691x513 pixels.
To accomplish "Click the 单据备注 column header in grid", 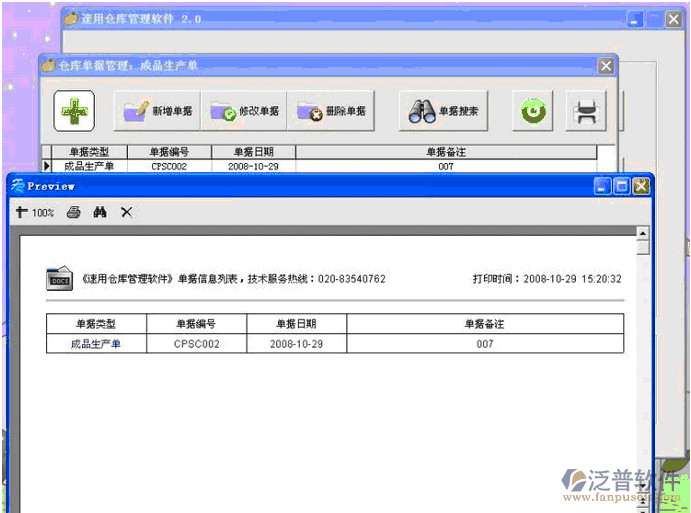I will pyautogui.click(x=446, y=152).
